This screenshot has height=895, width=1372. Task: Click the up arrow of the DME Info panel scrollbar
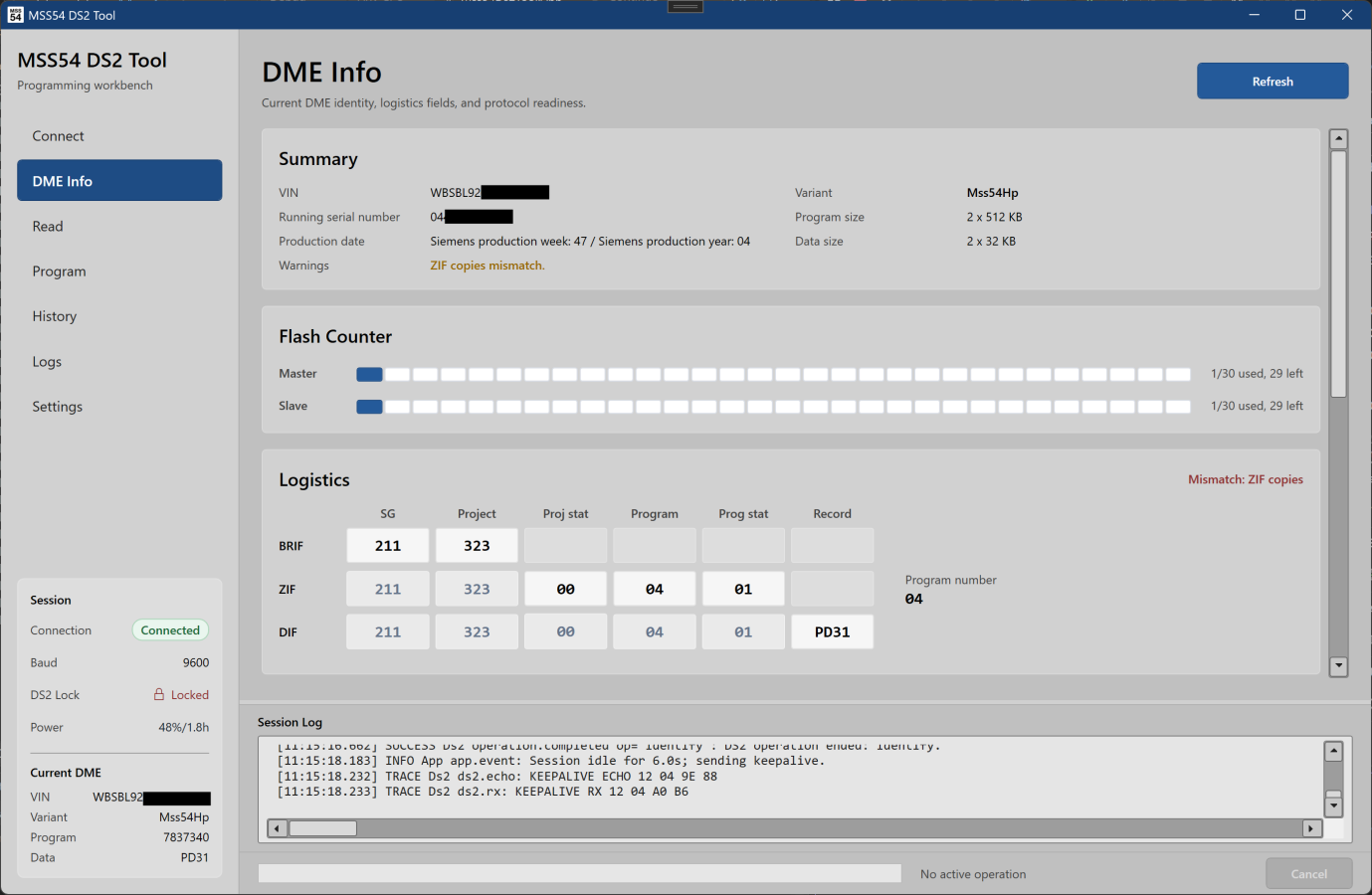pyautogui.click(x=1338, y=139)
